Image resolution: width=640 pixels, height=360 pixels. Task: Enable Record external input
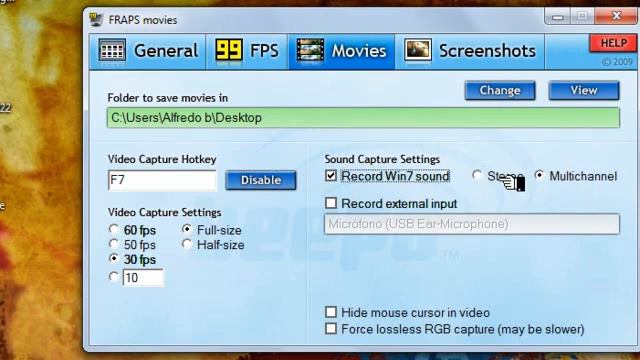click(331, 203)
